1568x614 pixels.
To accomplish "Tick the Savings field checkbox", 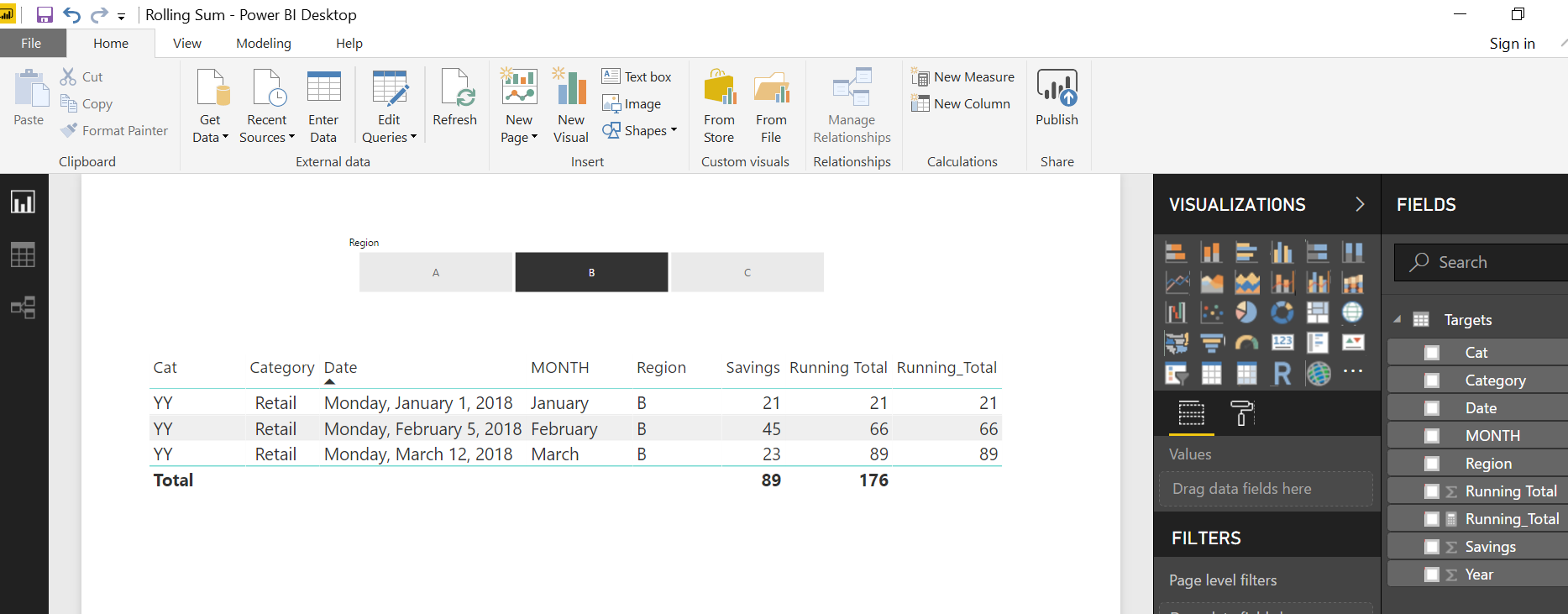I will (x=1432, y=547).
